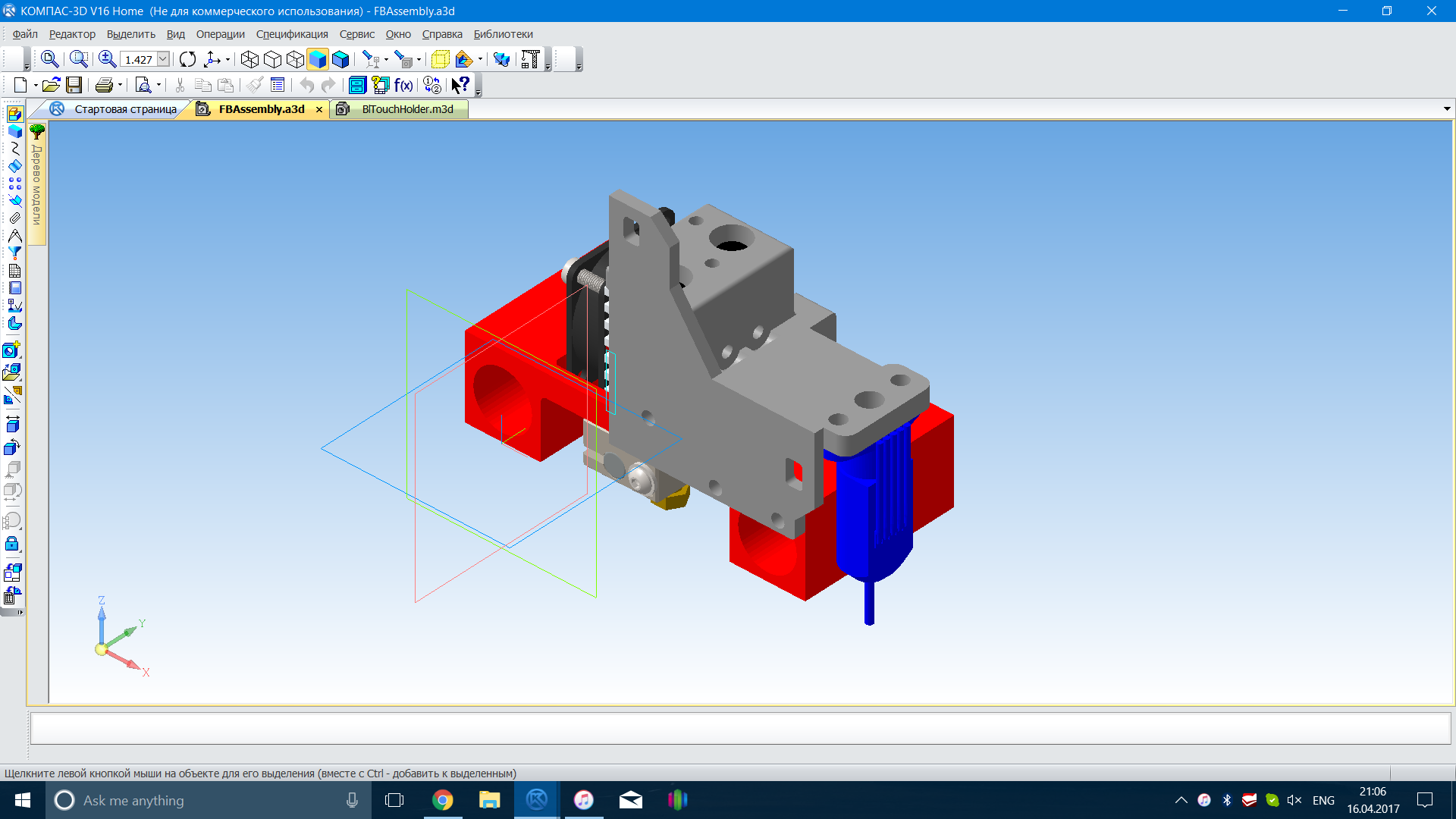Switch to thin hidden lines display
1456x819 pixels.
[x=295, y=59]
